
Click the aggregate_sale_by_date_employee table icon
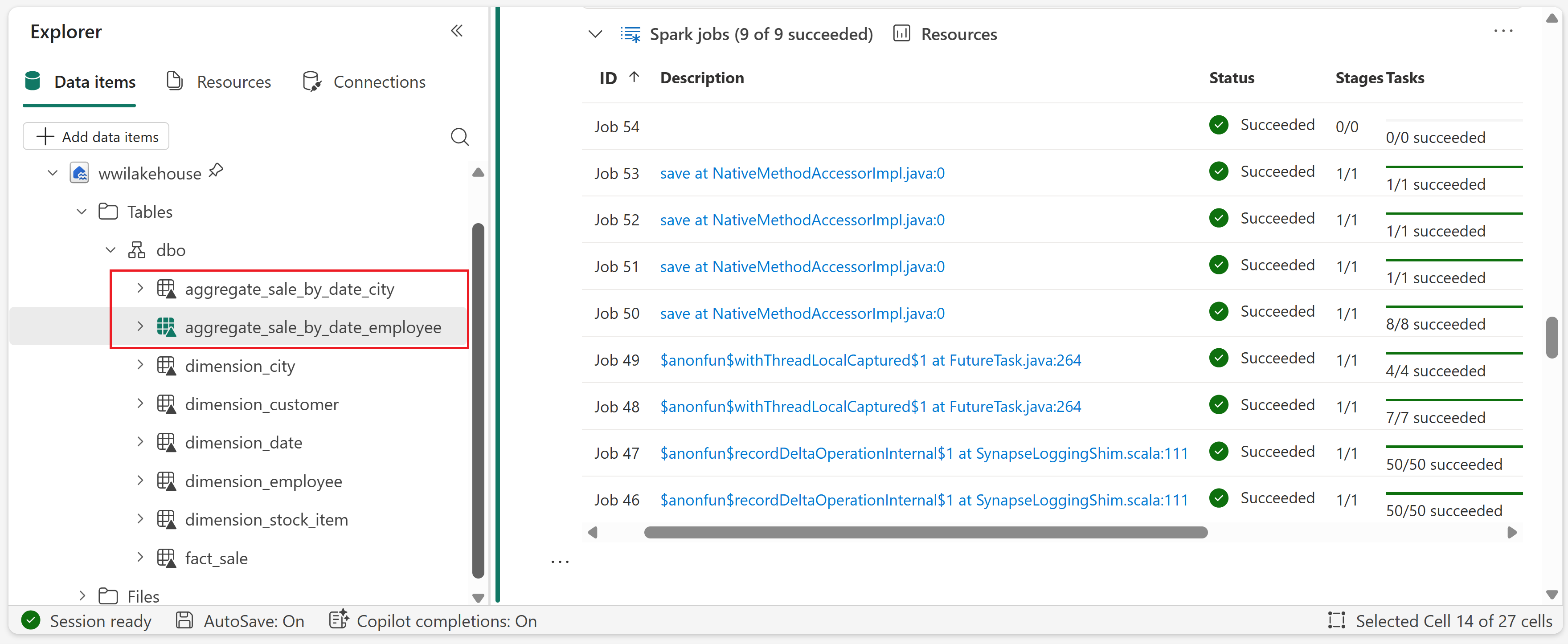click(166, 327)
